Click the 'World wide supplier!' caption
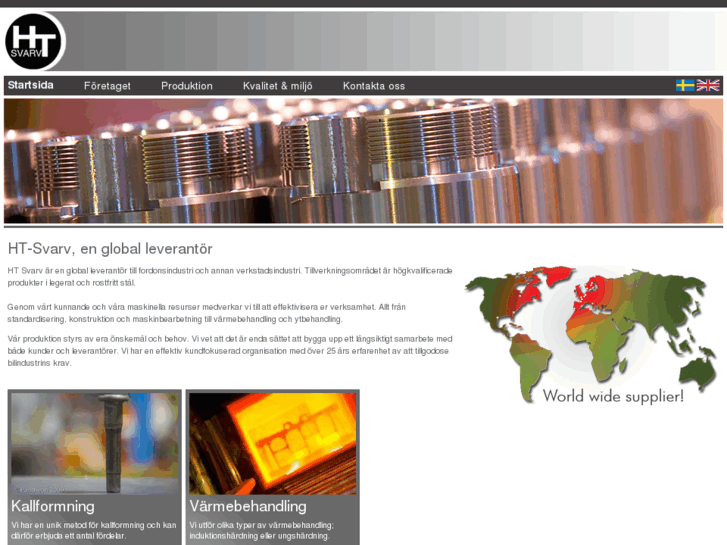The width and height of the screenshot is (727, 545). tap(613, 397)
